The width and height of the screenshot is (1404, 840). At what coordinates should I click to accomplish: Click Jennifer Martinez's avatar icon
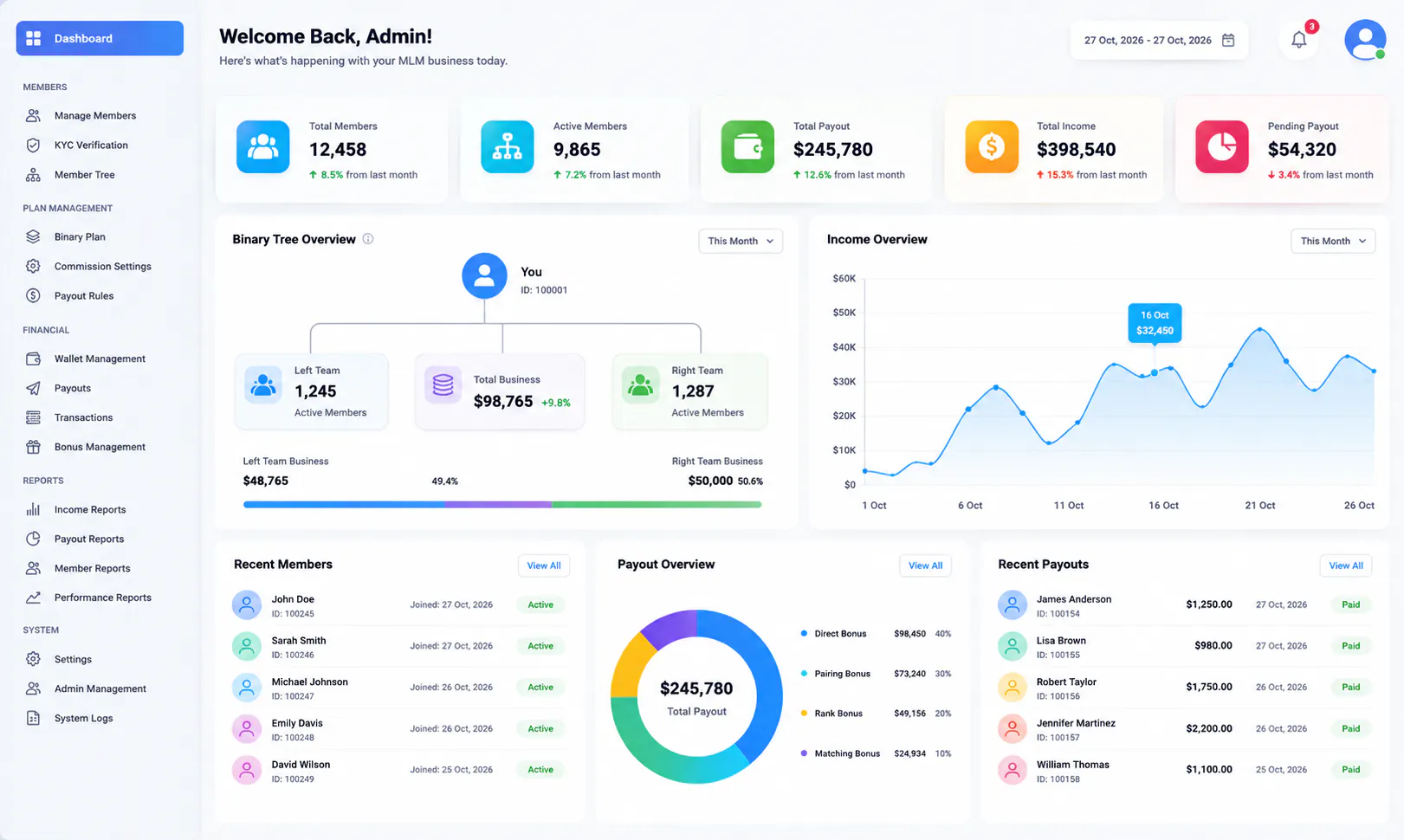point(1012,728)
